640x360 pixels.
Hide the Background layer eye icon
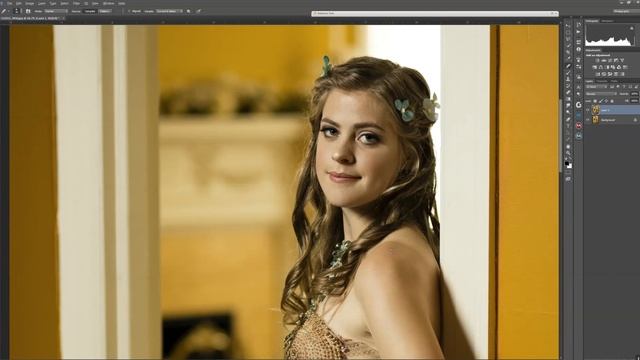(x=588, y=120)
